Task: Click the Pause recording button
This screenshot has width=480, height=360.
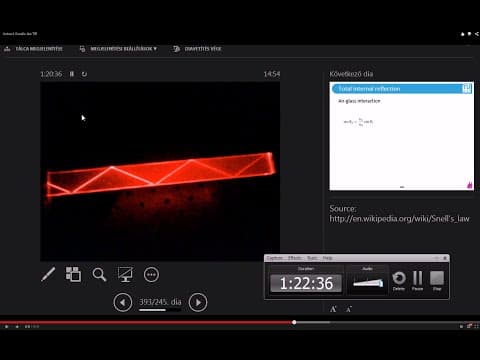Action: click(417, 281)
